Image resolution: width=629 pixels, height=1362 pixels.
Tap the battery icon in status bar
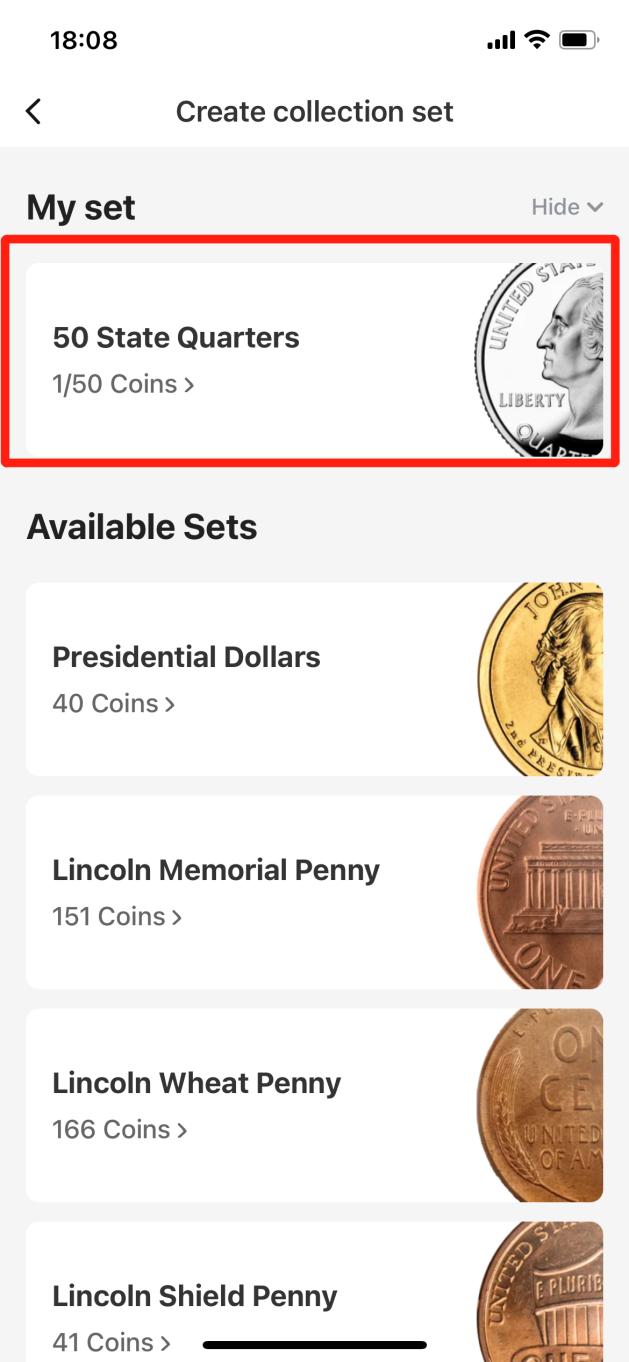pos(579,40)
